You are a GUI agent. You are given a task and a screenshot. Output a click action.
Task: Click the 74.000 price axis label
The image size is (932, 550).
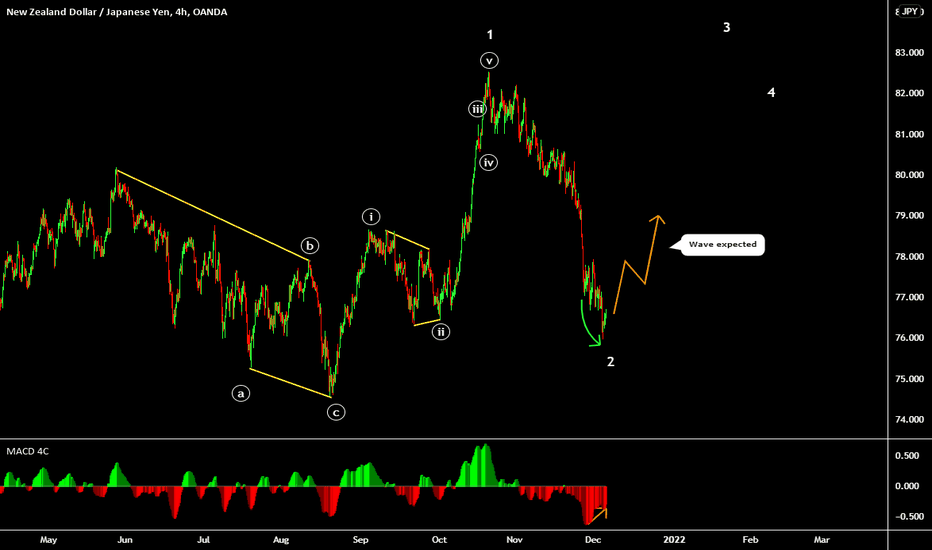click(909, 419)
